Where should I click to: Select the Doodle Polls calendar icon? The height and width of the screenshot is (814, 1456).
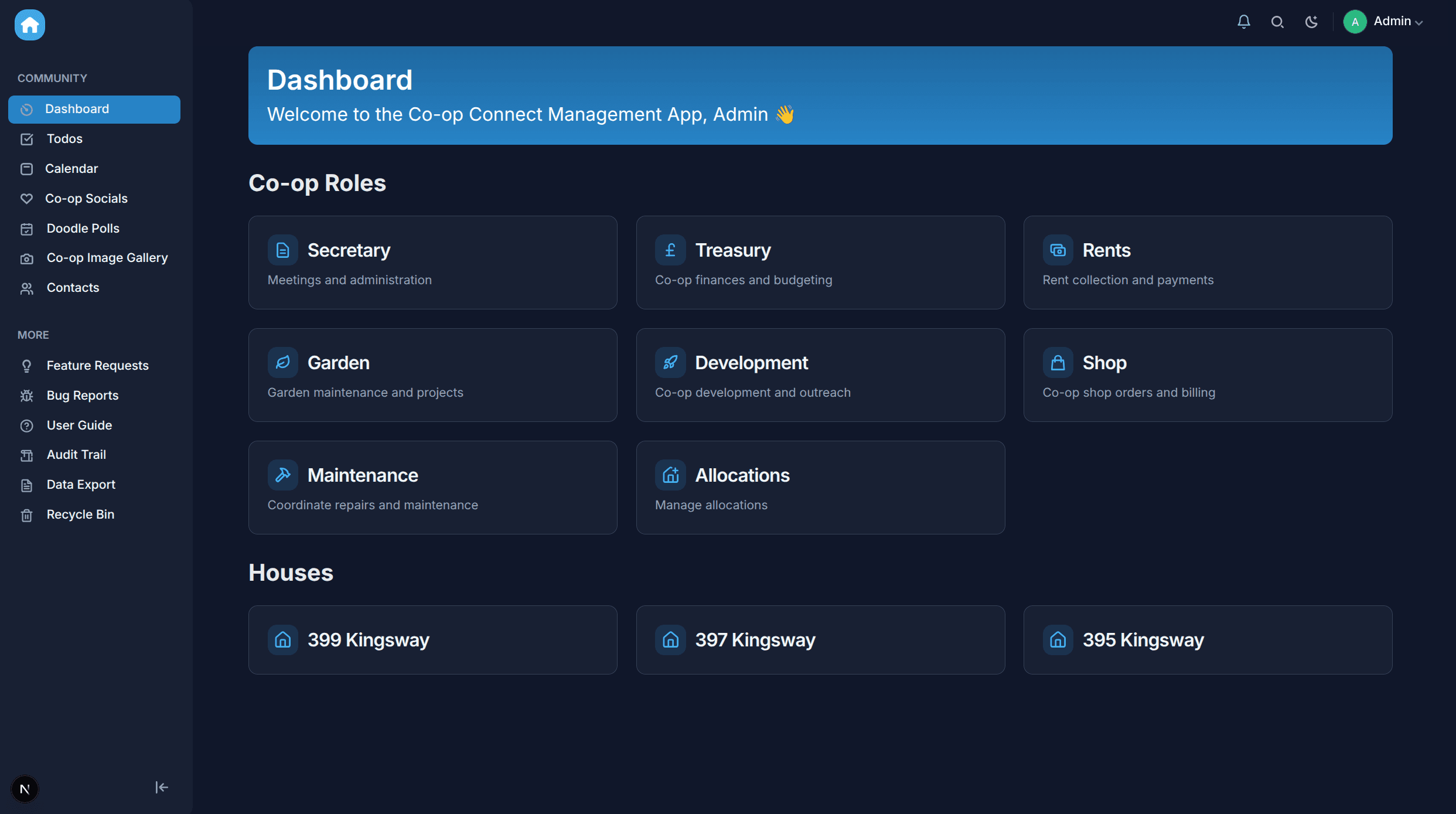coord(27,228)
